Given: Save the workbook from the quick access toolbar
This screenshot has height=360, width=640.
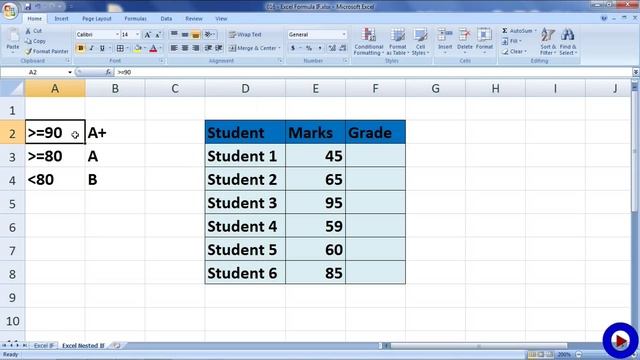Looking at the screenshot, I should [28, 7].
